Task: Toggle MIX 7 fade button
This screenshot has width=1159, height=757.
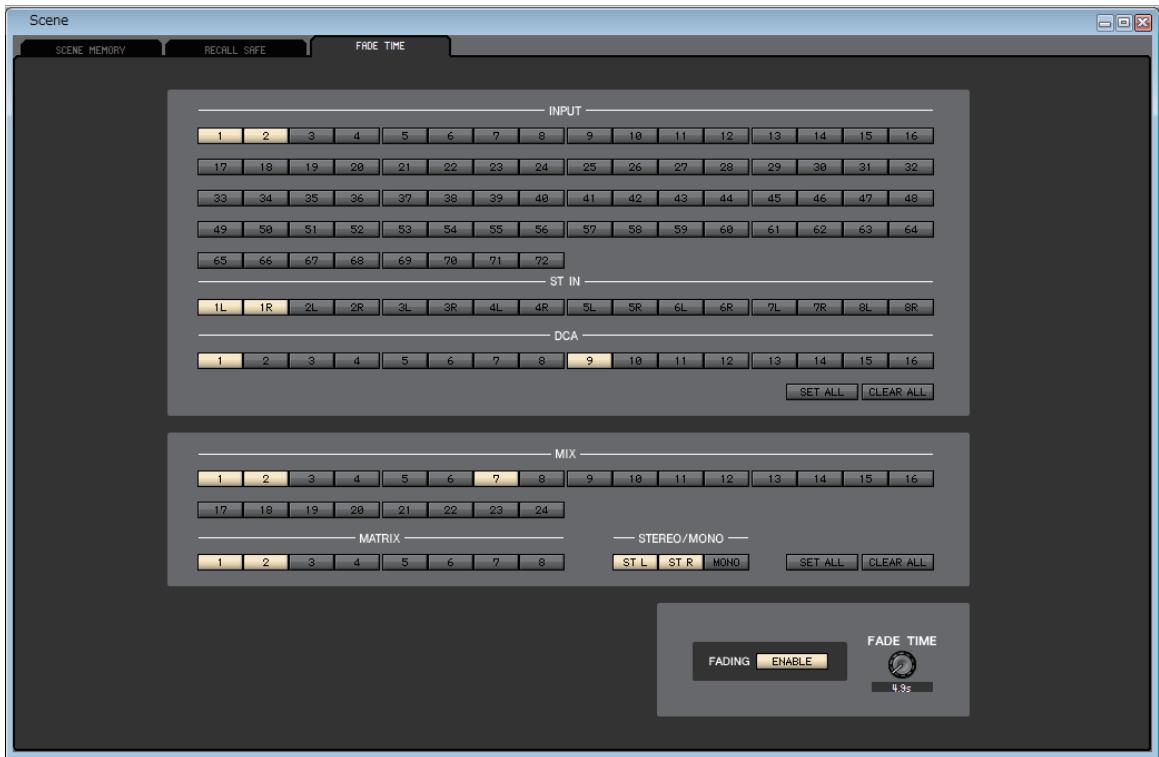Action: 496,479
